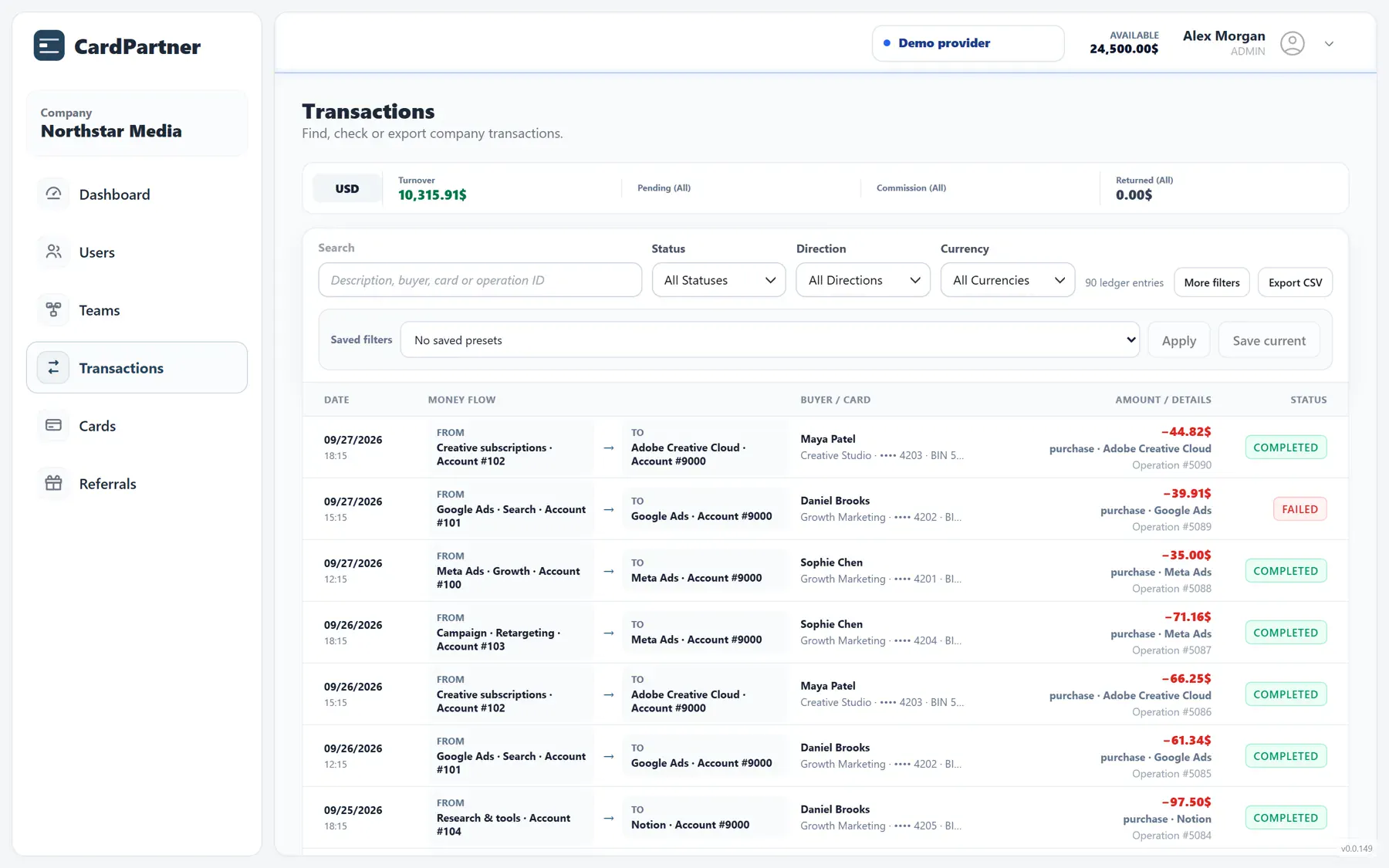Click the Northstar Media company name
The image size is (1389, 868).
pyautogui.click(x=111, y=131)
